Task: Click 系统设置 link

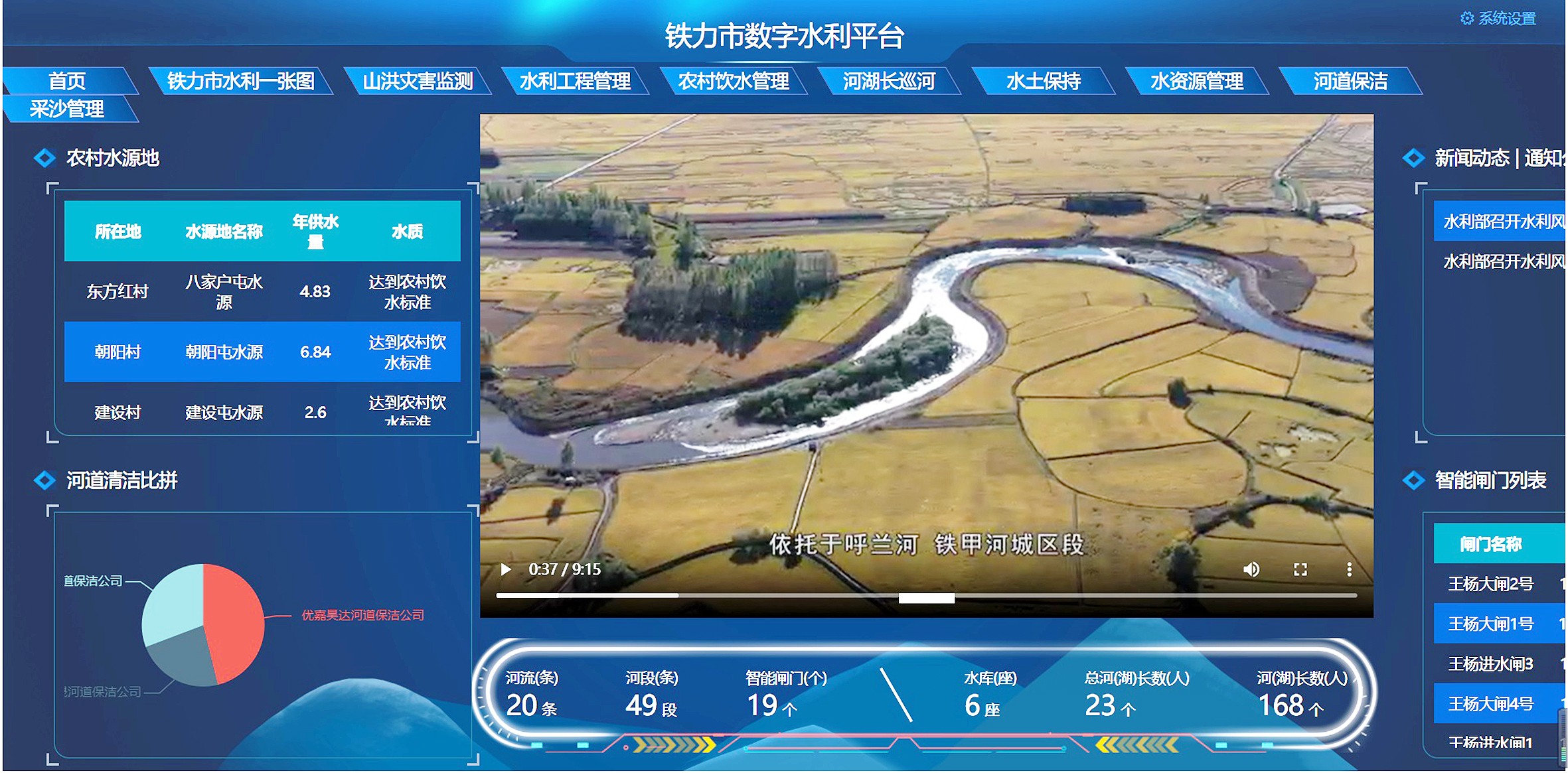Action: (x=1507, y=18)
